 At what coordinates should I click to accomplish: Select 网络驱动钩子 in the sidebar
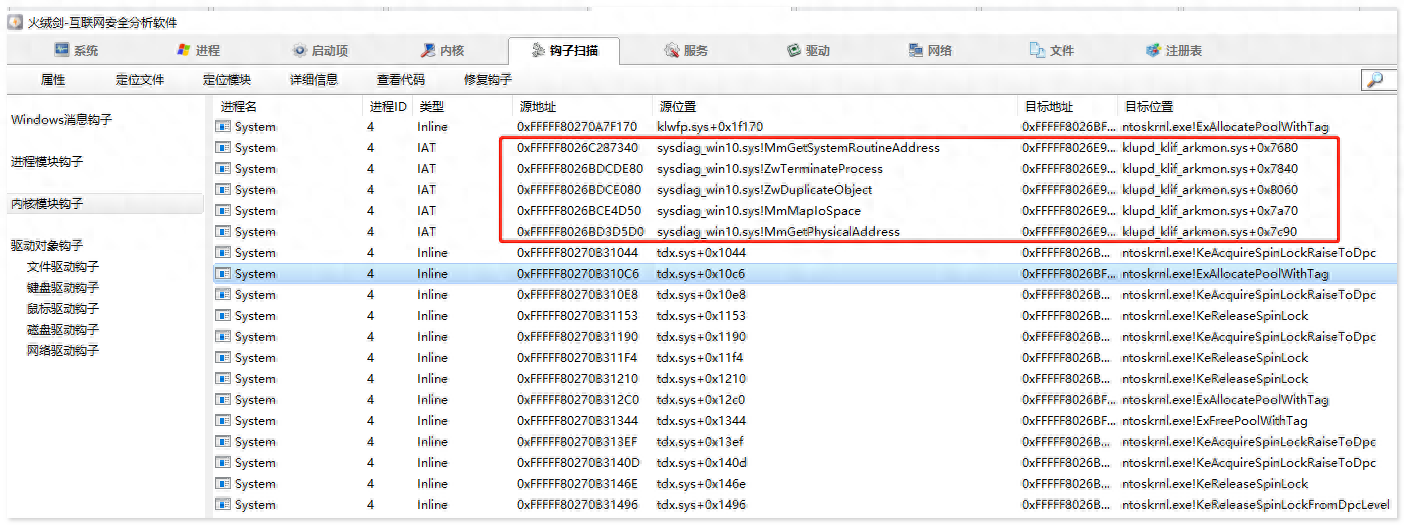coord(63,351)
